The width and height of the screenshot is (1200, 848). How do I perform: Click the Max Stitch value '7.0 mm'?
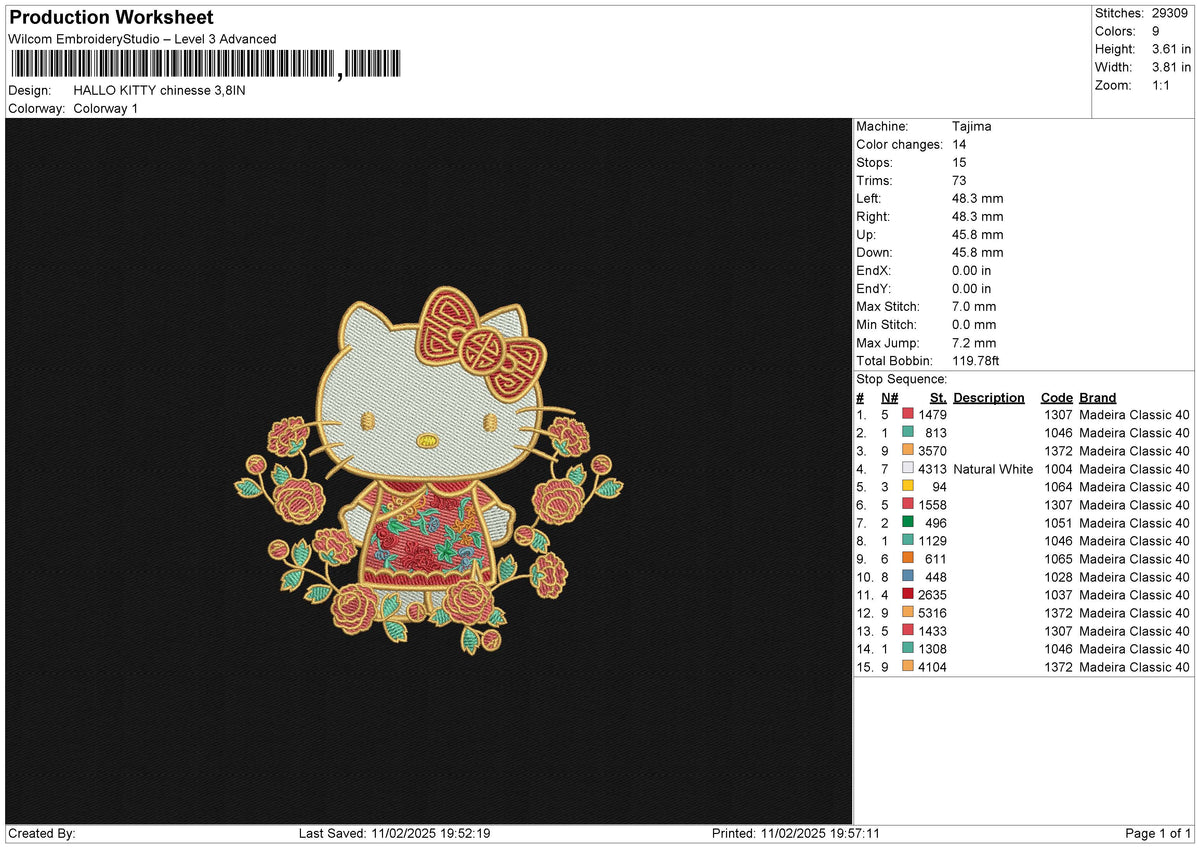tap(974, 306)
